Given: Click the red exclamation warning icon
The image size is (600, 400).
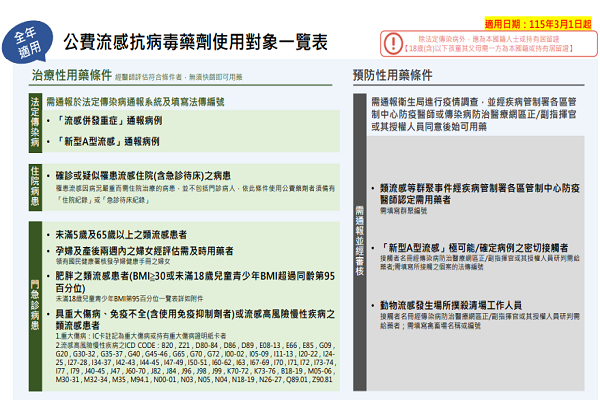Looking at the screenshot, I should [393, 44].
